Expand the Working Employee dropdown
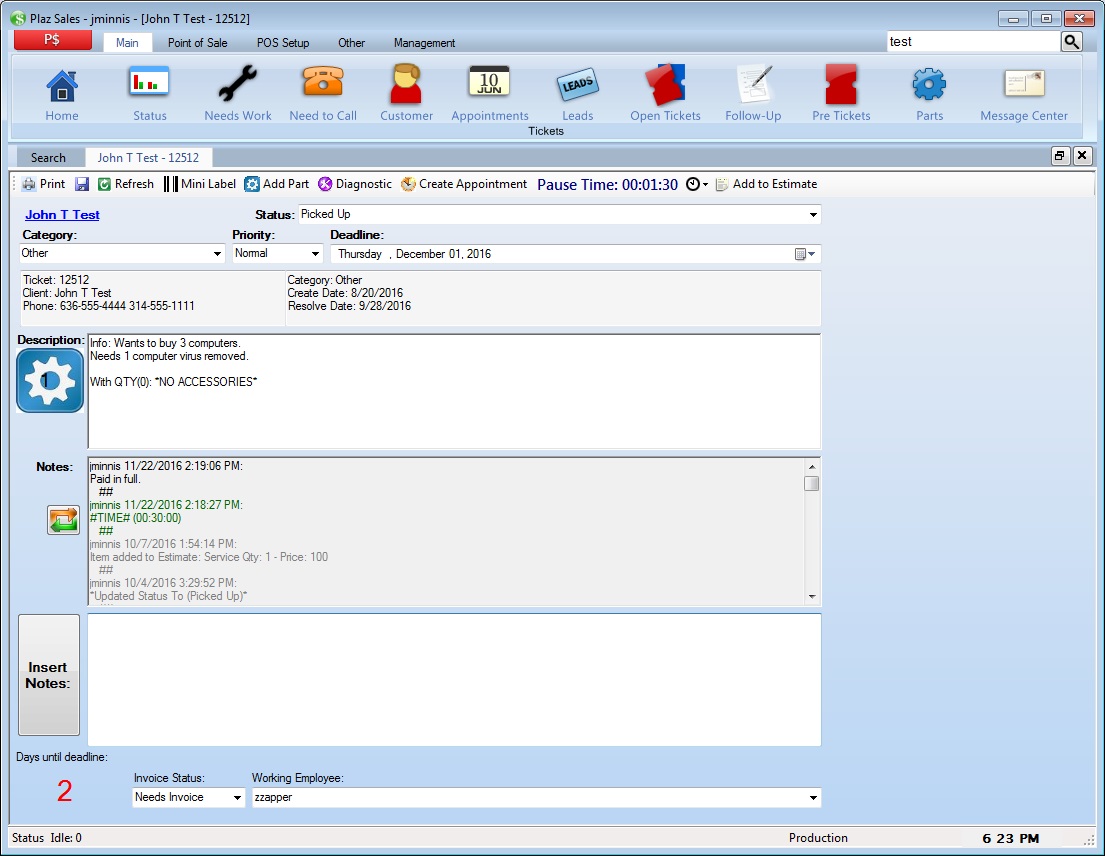The height and width of the screenshot is (856, 1105). click(x=813, y=798)
